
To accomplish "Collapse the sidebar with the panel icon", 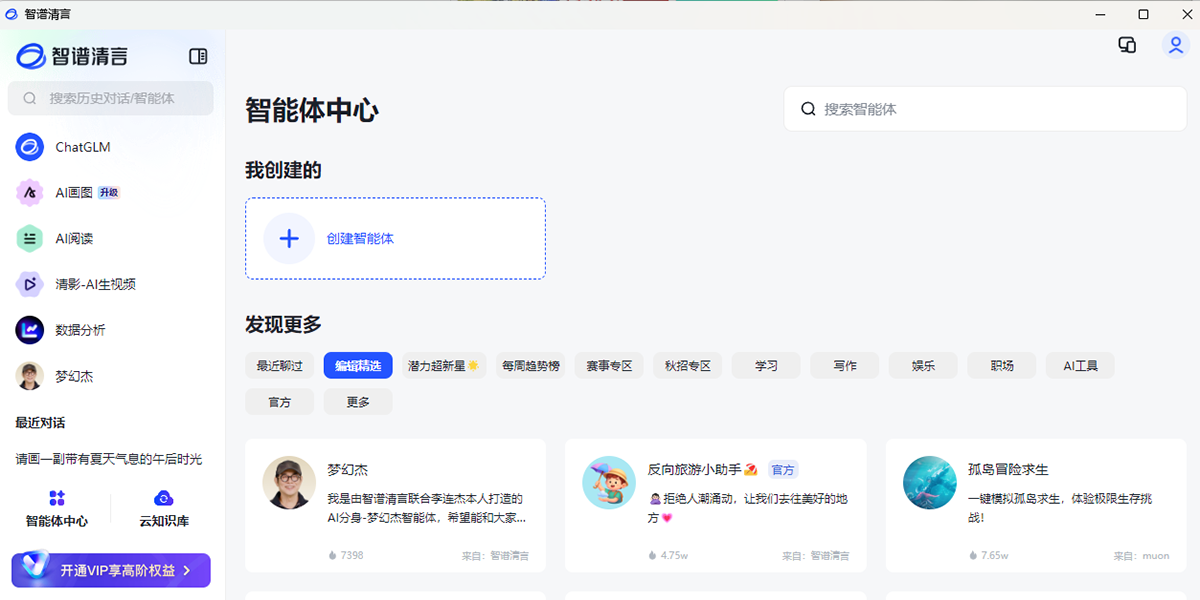I will tap(196, 56).
